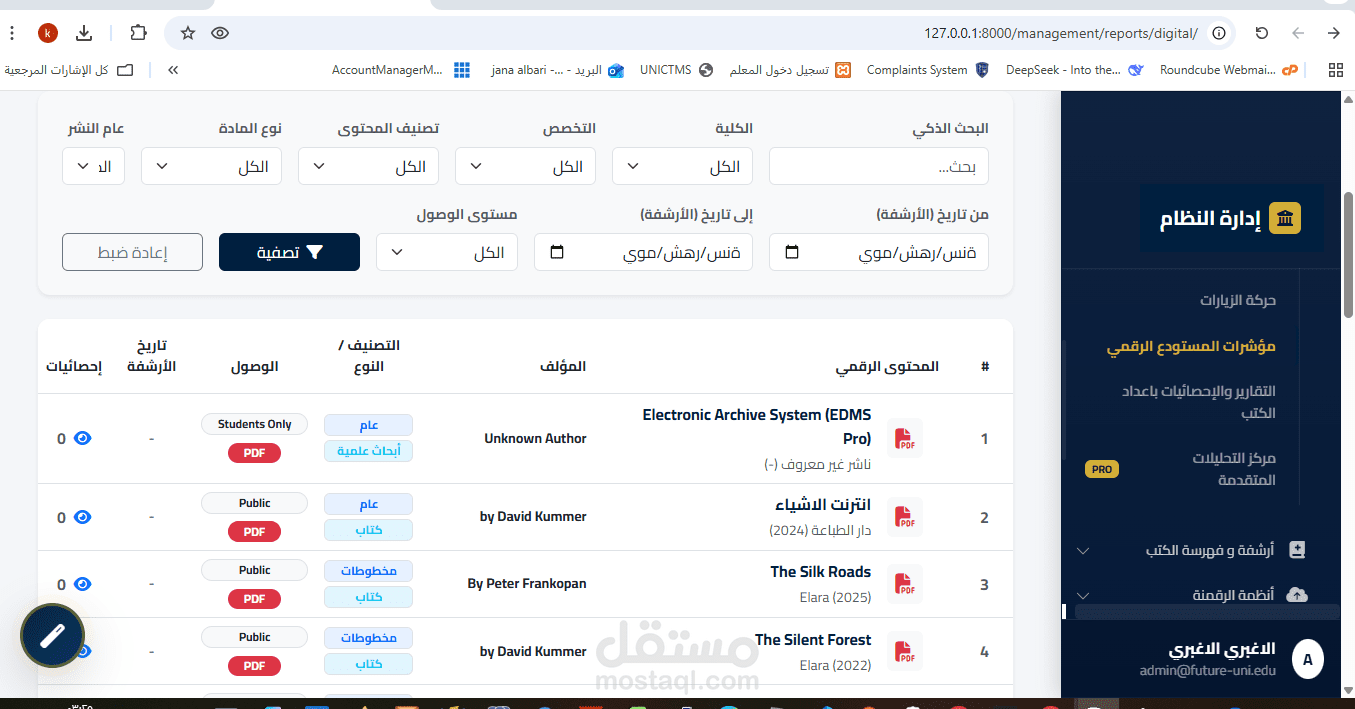Open the مستوى الوصول dropdown
Viewport: 1355px width, 709px height.
(447, 252)
